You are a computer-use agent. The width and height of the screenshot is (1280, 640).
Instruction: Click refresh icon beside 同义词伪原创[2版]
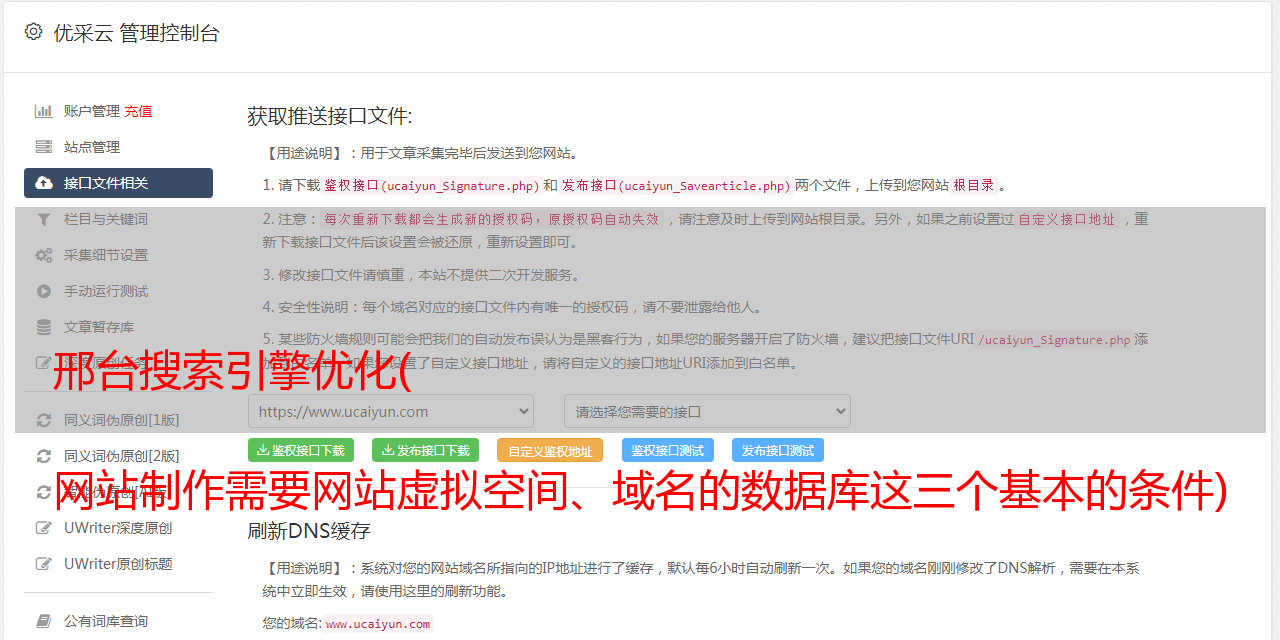click(x=44, y=456)
